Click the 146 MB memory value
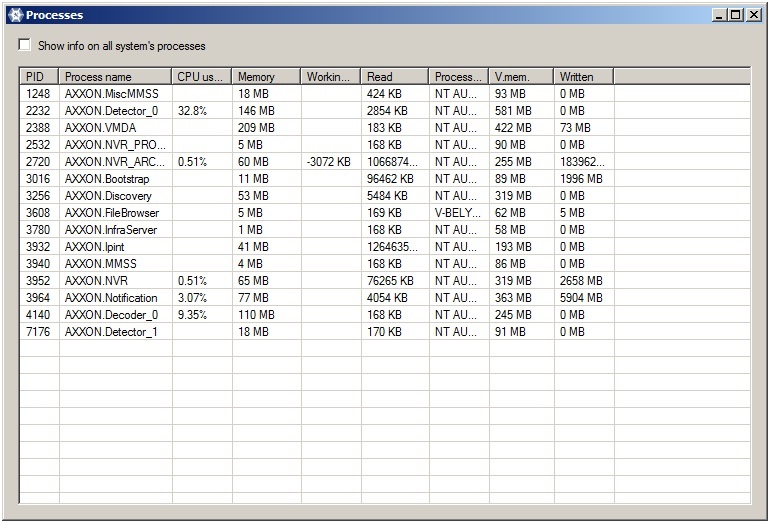 coord(256,110)
